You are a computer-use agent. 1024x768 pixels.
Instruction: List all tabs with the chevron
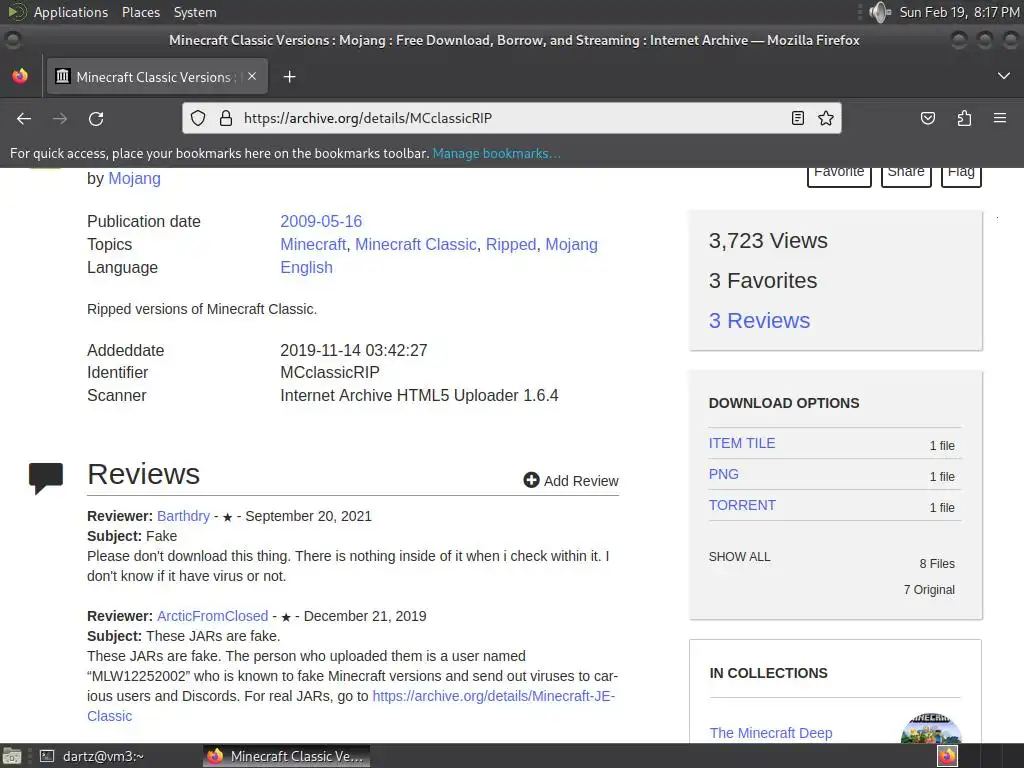pyautogui.click(x=1004, y=76)
